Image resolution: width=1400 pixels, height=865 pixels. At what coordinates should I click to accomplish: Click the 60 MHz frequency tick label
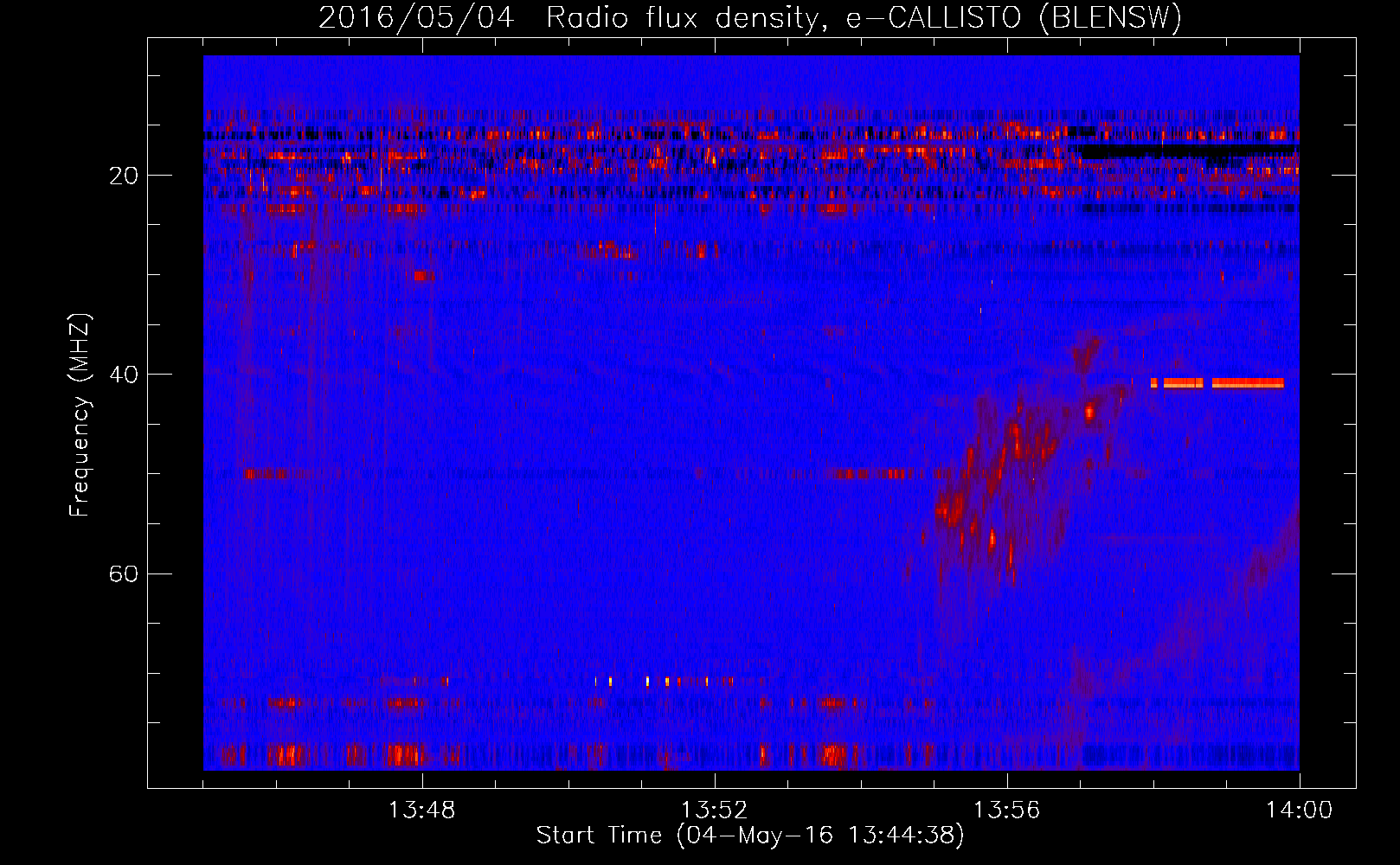124,573
